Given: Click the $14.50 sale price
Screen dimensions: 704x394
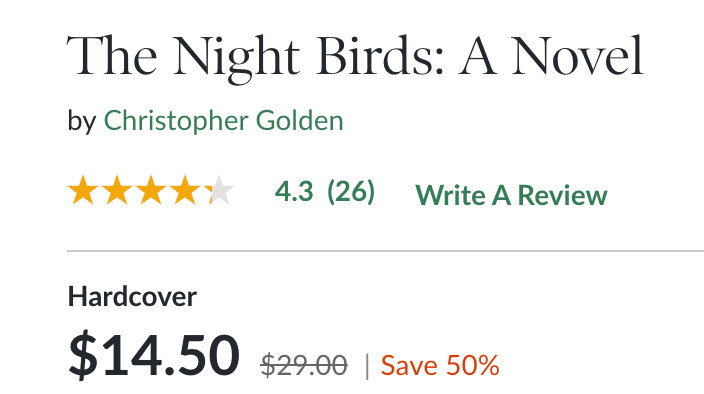Looking at the screenshot, I should point(154,355).
